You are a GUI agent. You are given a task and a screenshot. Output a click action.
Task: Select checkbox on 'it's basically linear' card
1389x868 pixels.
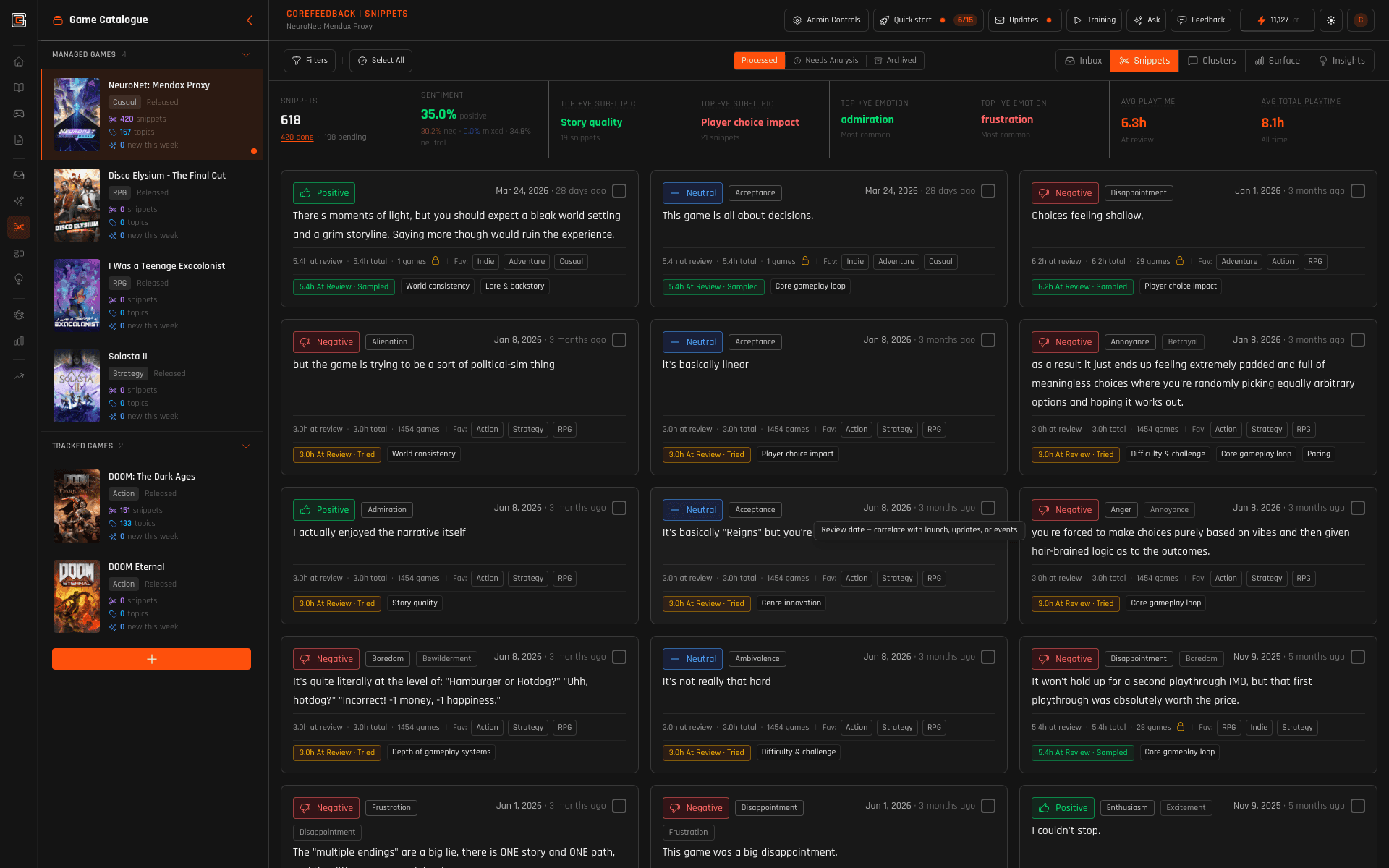[x=988, y=340]
